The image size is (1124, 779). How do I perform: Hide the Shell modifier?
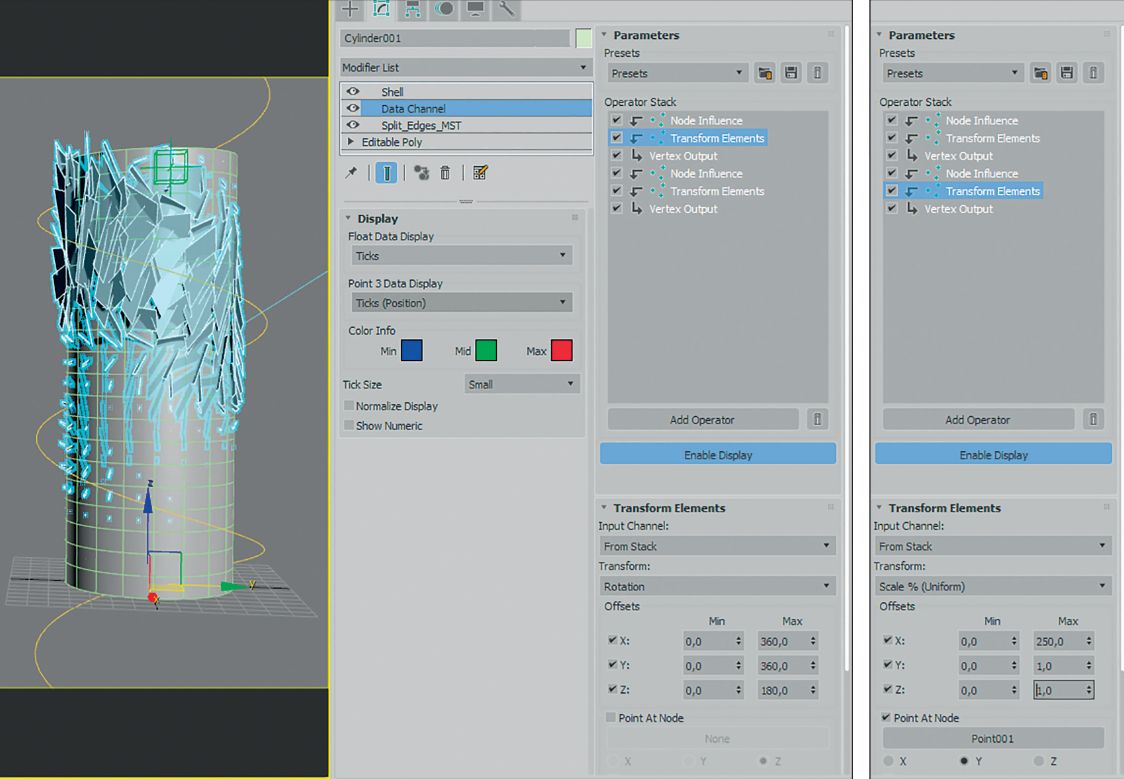pyautogui.click(x=352, y=91)
